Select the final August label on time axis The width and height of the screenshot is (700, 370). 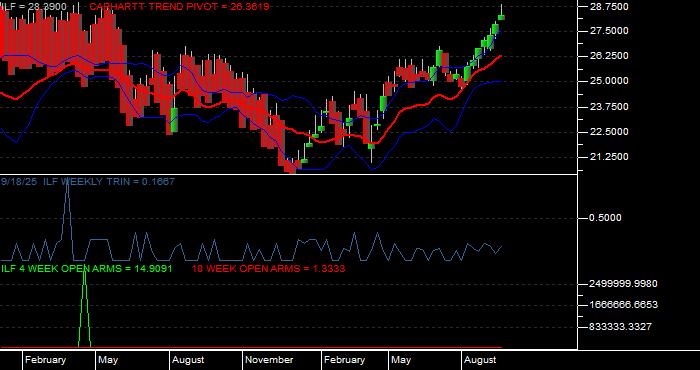pos(480,360)
